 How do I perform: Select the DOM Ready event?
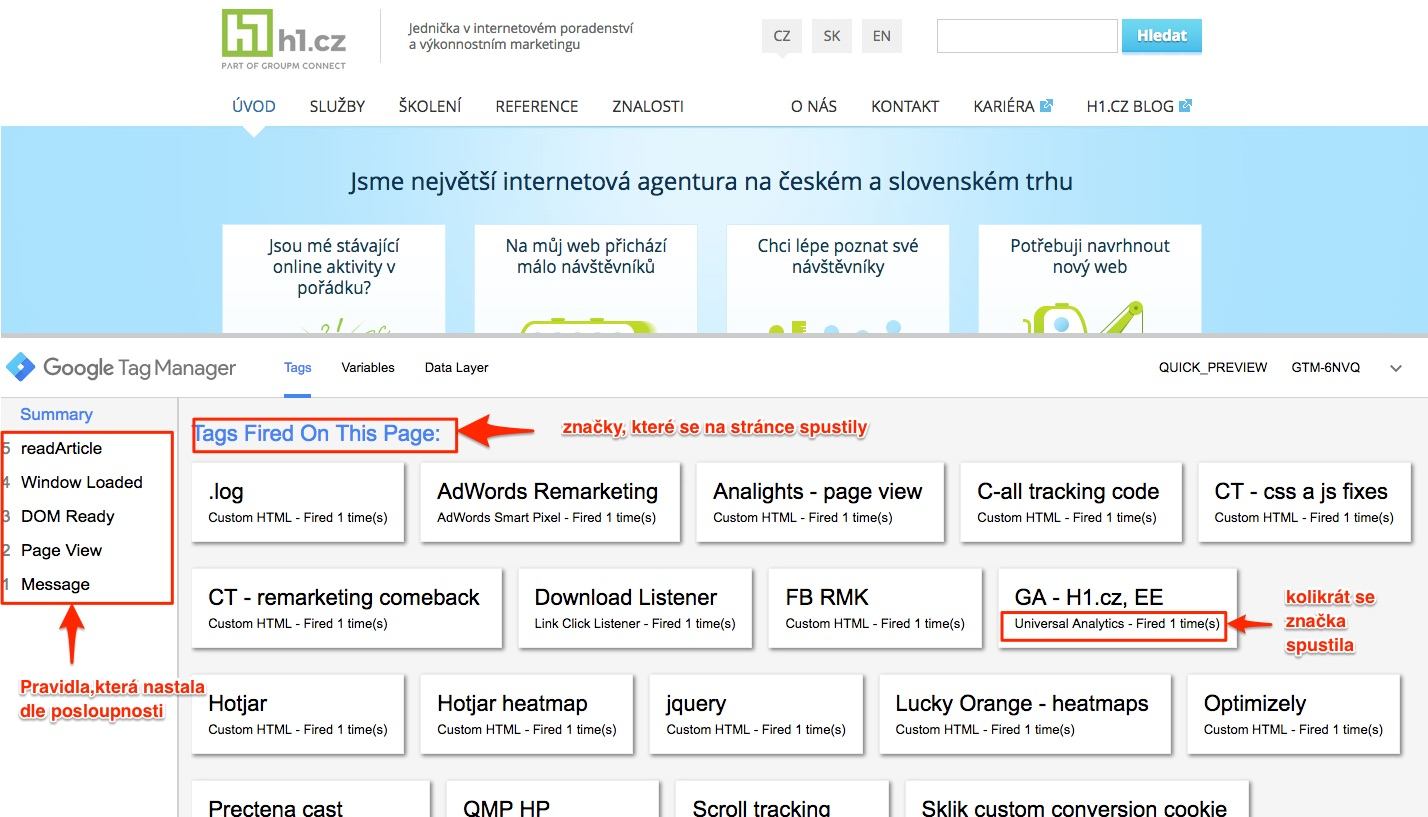68,516
